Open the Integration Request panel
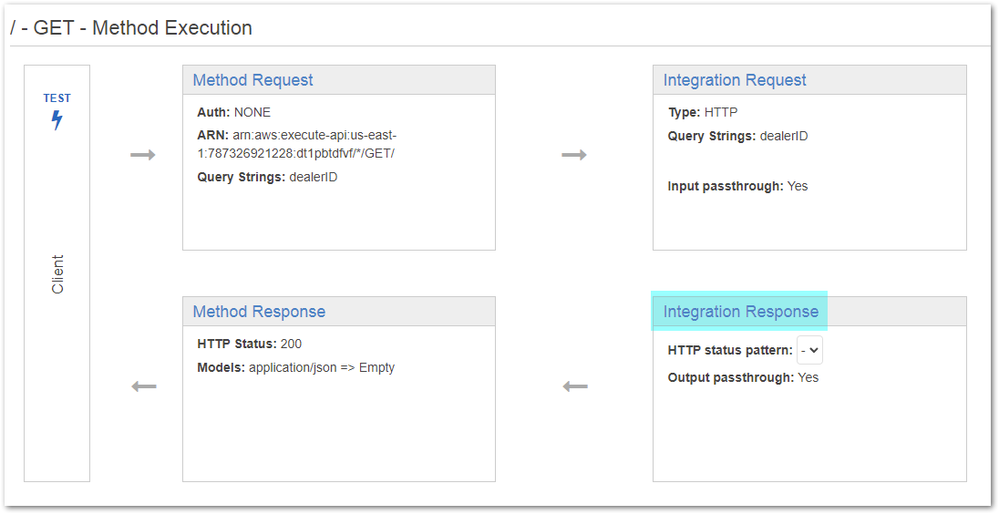 pyautogui.click(x=735, y=80)
